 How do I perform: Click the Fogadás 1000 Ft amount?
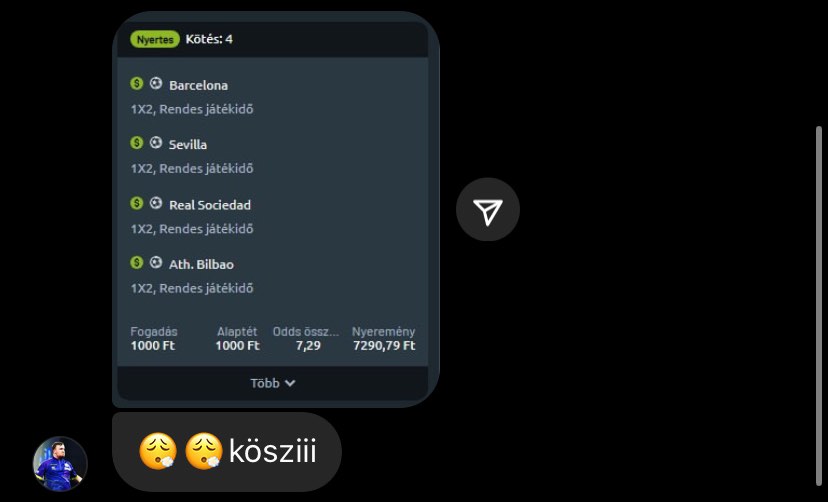pos(153,346)
